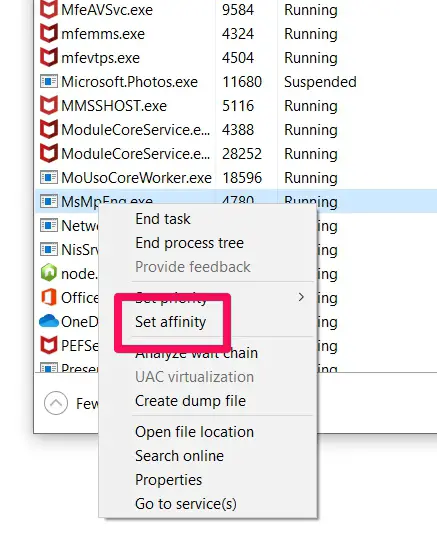Expand the Set priority submenu arrow

pos(301,297)
